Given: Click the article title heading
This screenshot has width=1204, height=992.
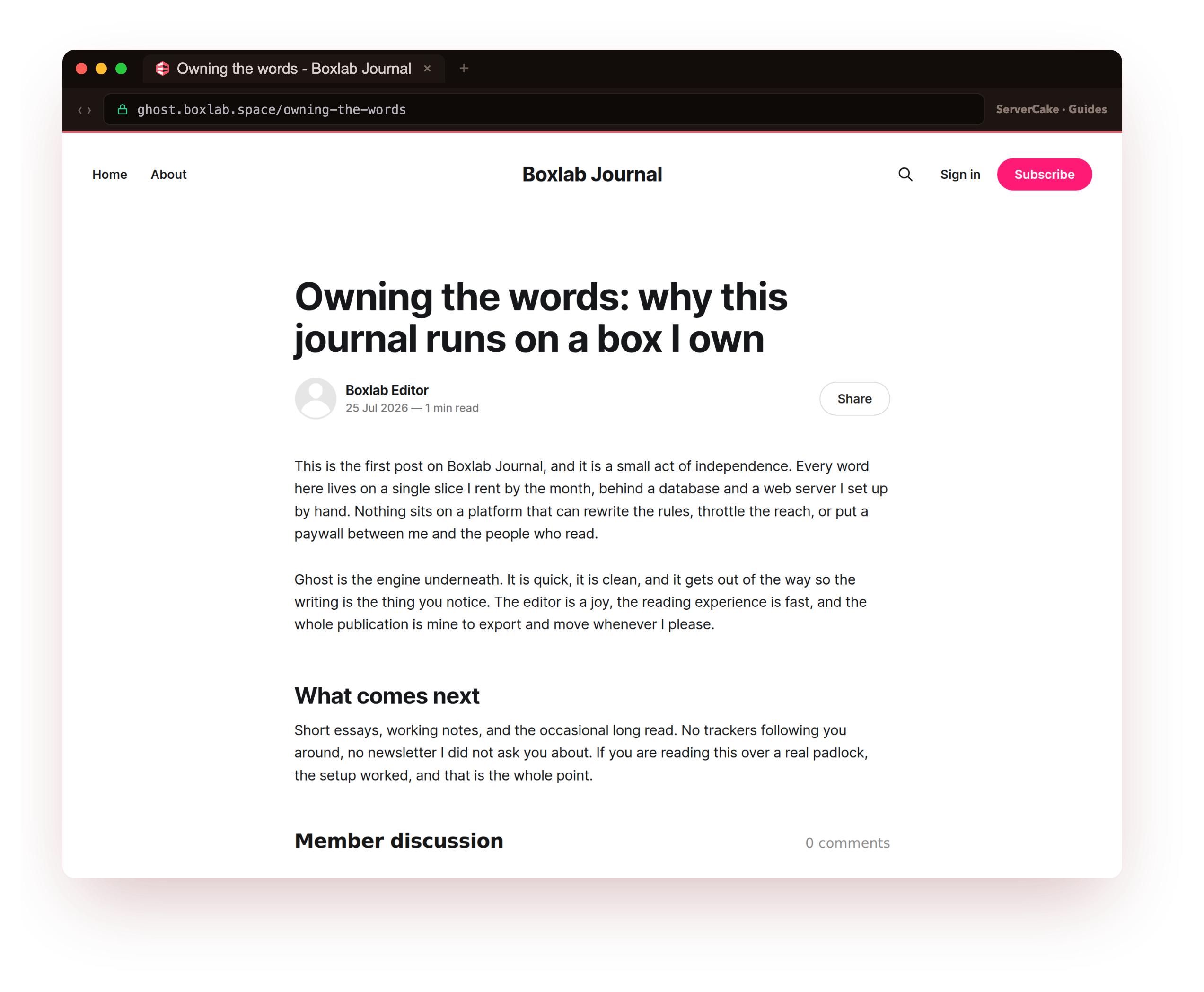Looking at the screenshot, I should 541,318.
